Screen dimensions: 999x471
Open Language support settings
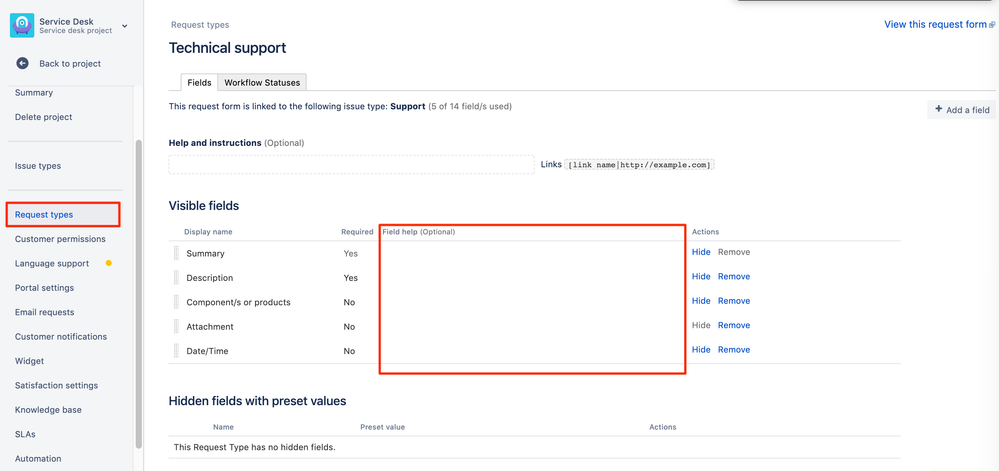52,263
